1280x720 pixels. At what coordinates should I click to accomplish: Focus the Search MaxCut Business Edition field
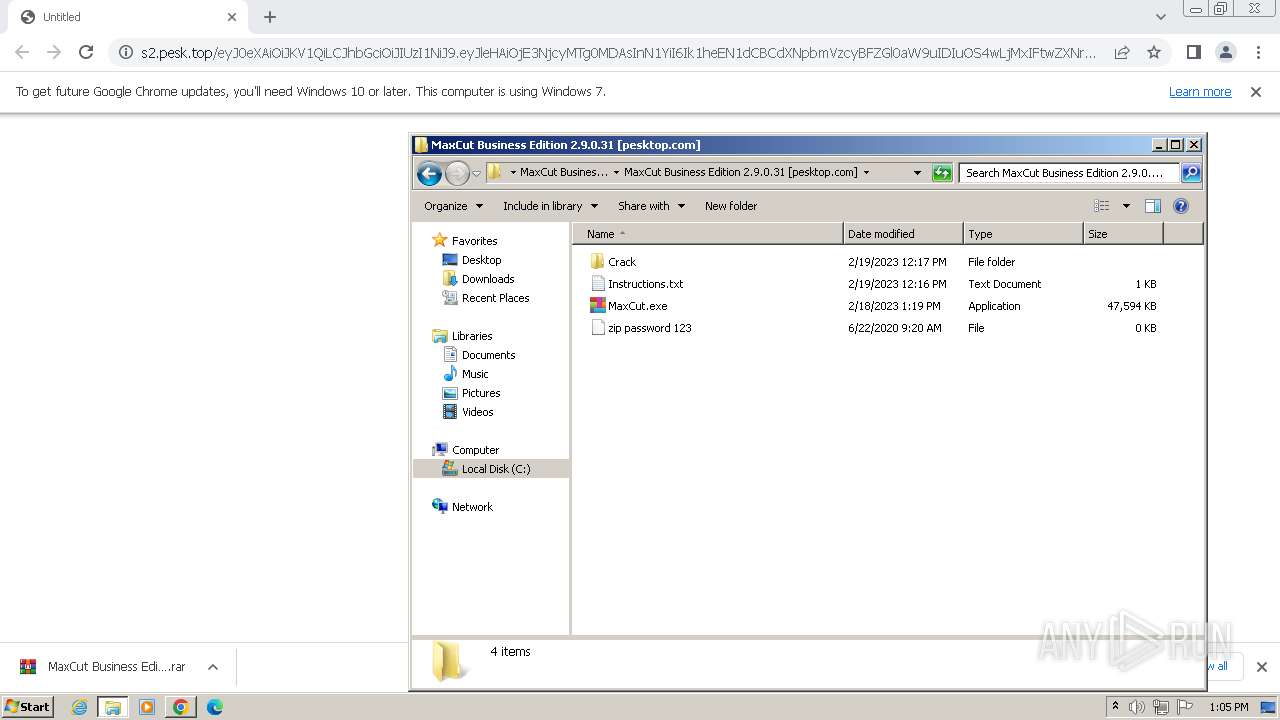point(1069,173)
